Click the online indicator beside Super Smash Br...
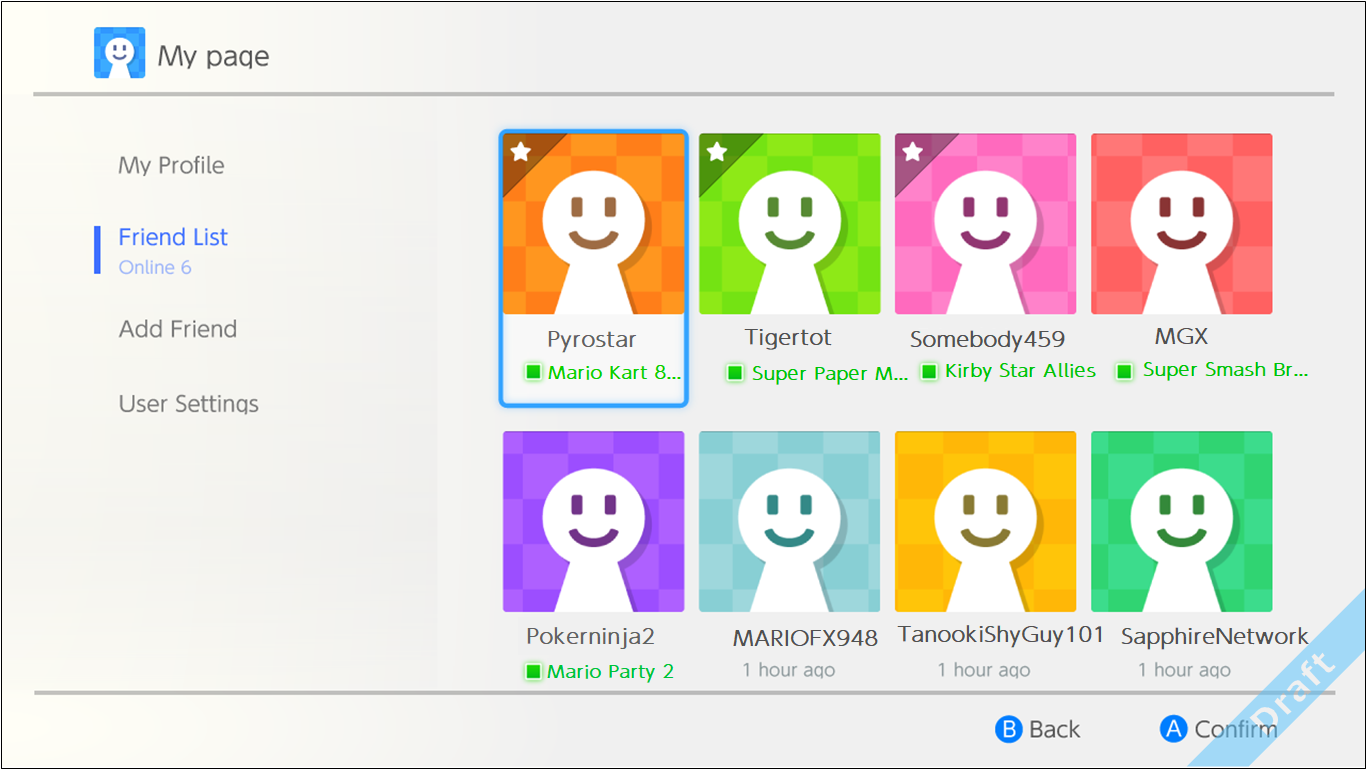 [1125, 370]
